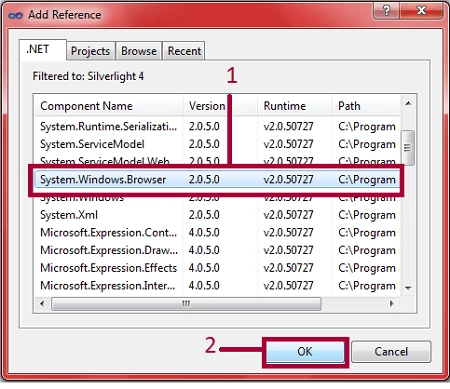The width and height of the screenshot is (450, 389).
Task: Click version 4.0.5.0 of Microsoft.Expression.Effects
Action: (x=204, y=268)
